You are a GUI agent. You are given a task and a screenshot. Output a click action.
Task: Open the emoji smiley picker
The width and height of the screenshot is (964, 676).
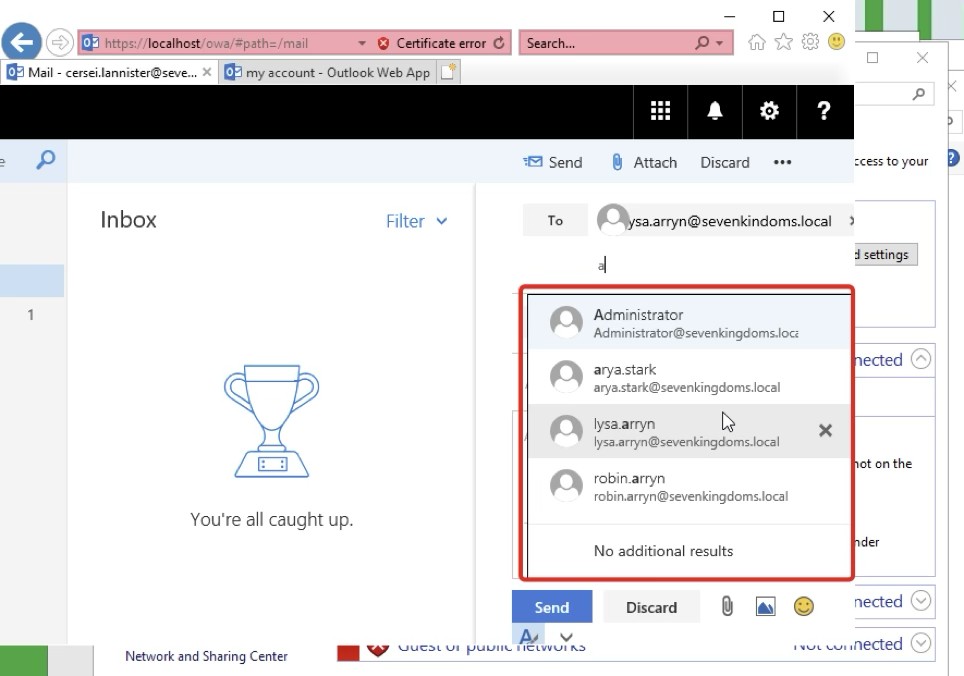coord(803,606)
